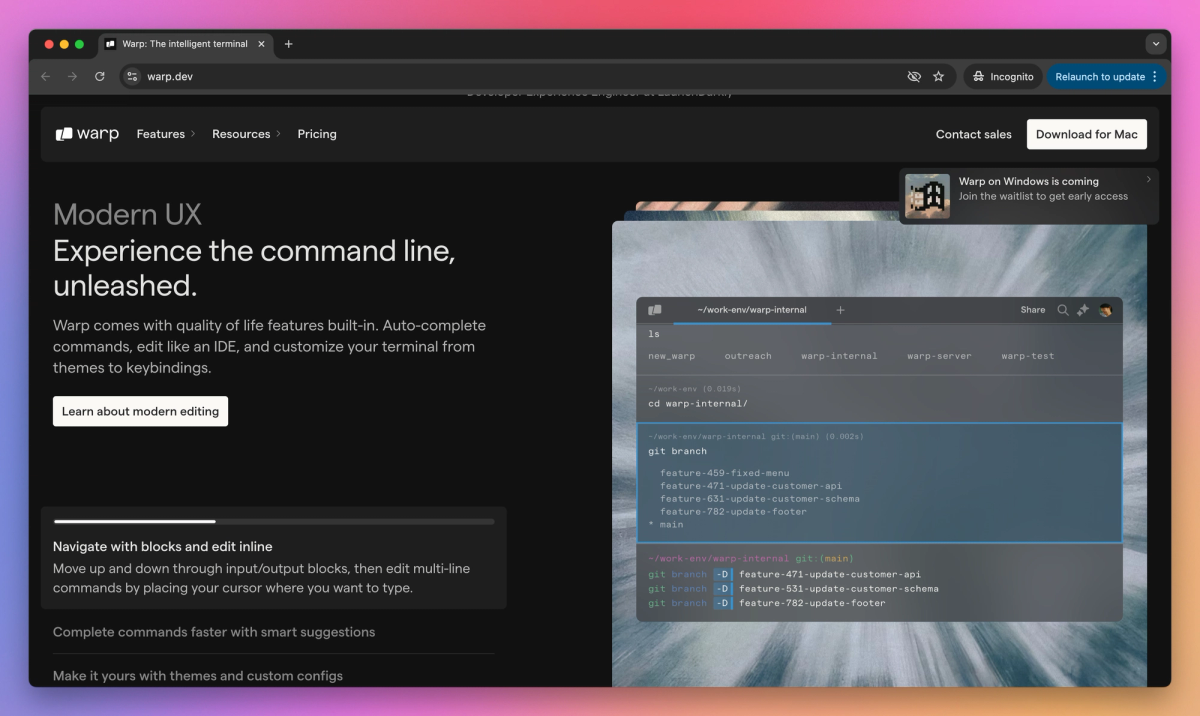Click the cd warp-internal/ command

(697, 403)
